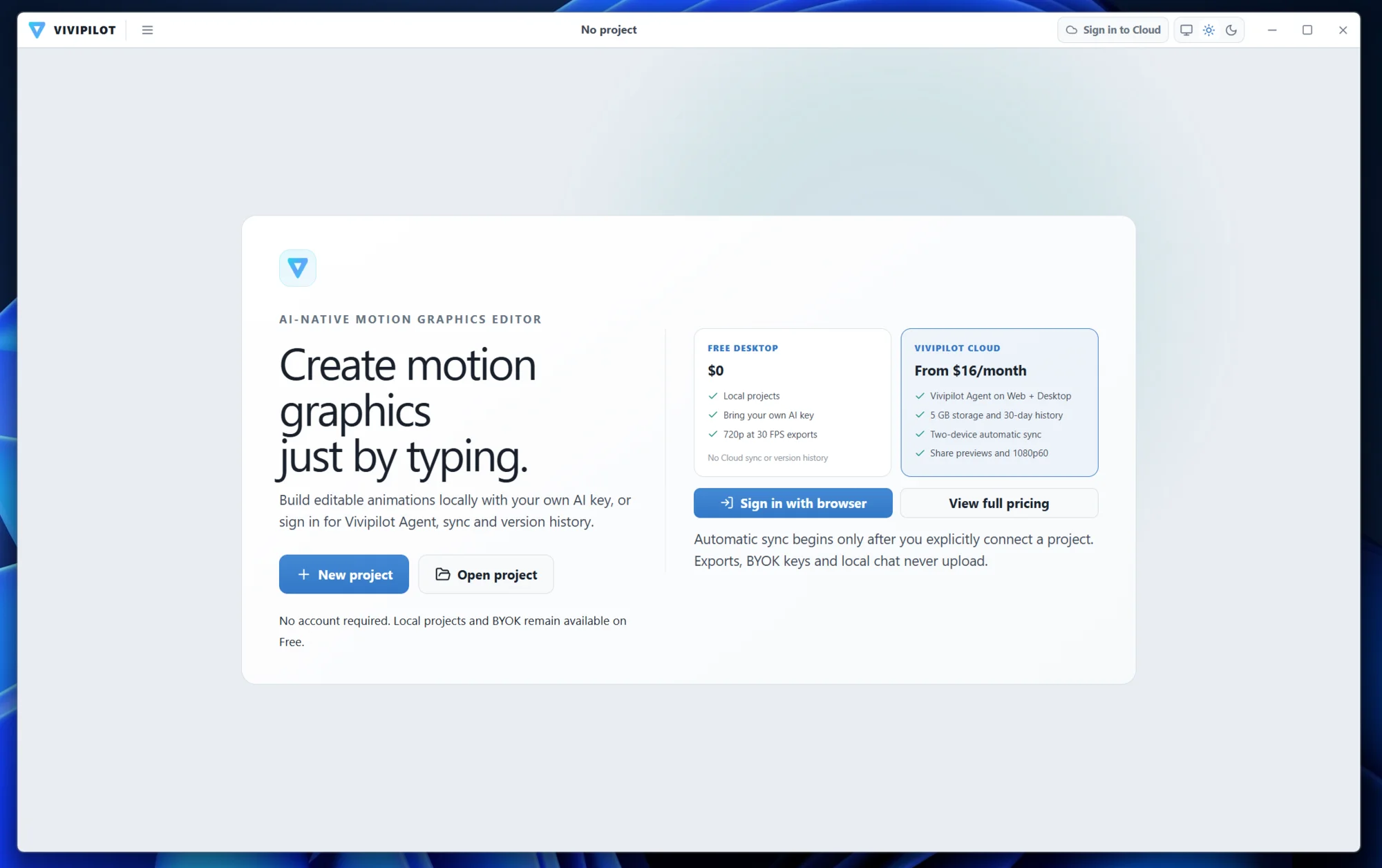Select the Free Desktop plan card
Image resolution: width=1382 pixels, height=868 pixels.
[793, 402]
